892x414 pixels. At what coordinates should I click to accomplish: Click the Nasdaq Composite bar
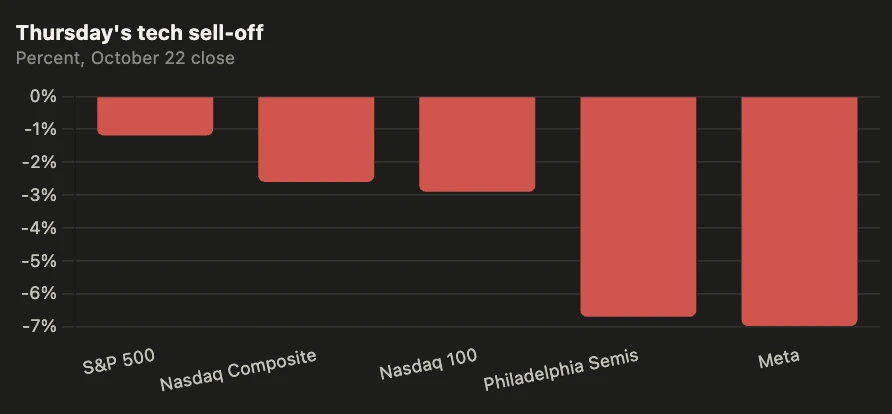pyautogui.click(x=316, y=139)
